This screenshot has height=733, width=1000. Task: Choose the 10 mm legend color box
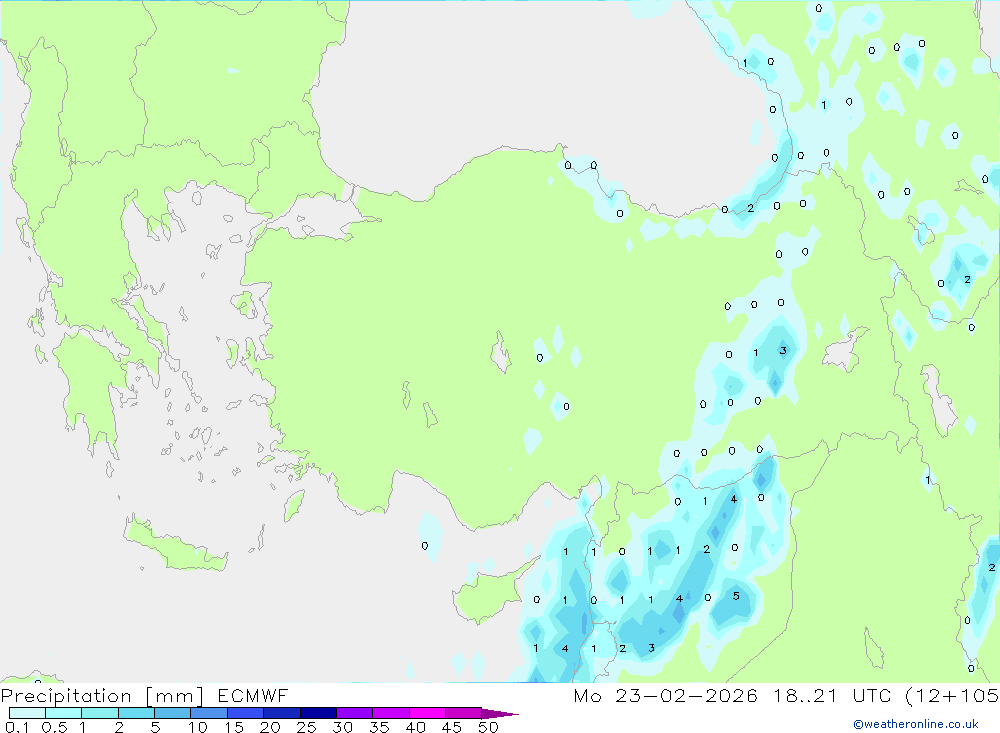(209, 713)
